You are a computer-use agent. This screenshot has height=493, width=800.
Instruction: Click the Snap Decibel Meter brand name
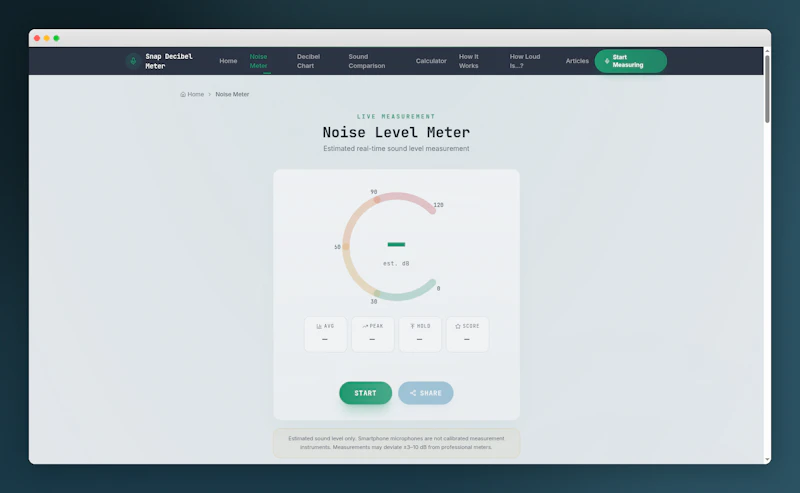click(x=169, y=61)
